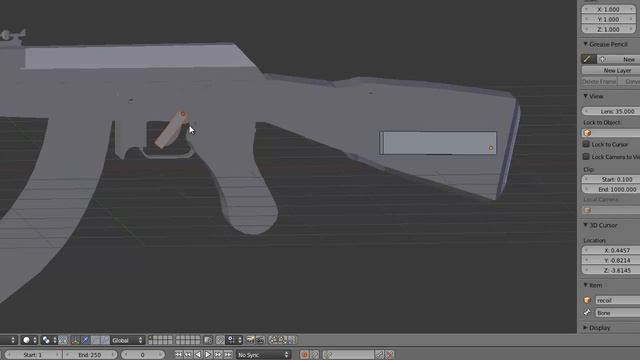Select the translate manipulator arrow icon
The width and height of the screenshot is (640, 360).
85,340
